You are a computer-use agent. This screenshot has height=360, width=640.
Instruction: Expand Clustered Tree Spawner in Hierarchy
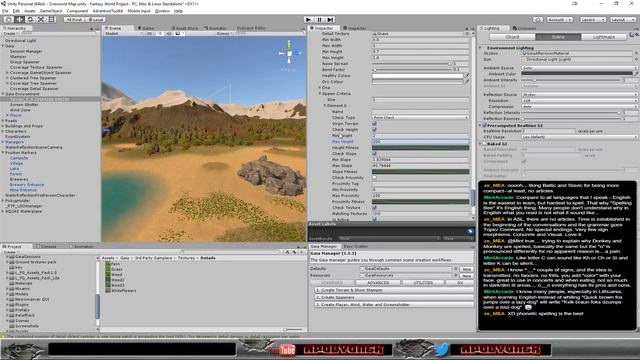click(7, 78)
